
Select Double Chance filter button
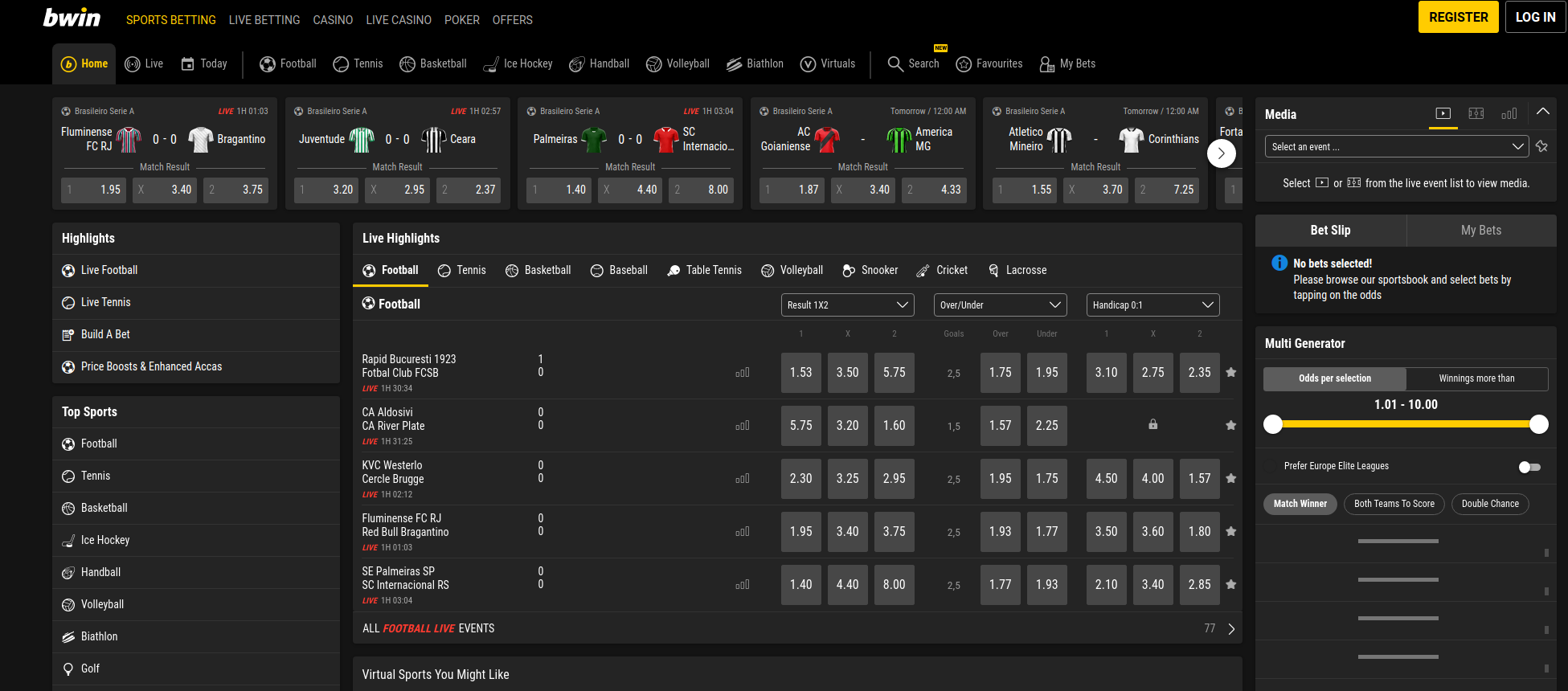click(x=1490, y=504)
